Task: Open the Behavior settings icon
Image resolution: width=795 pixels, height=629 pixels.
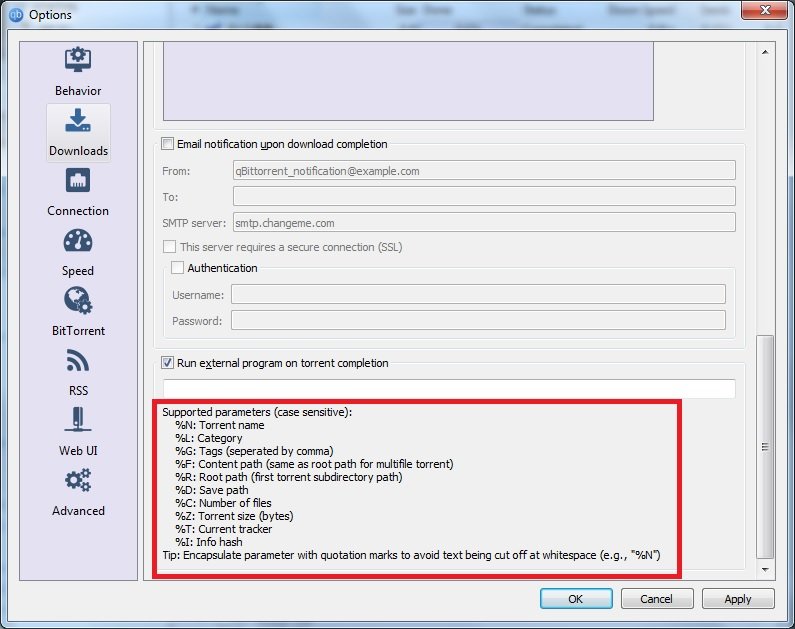Action: click(78, 61)
